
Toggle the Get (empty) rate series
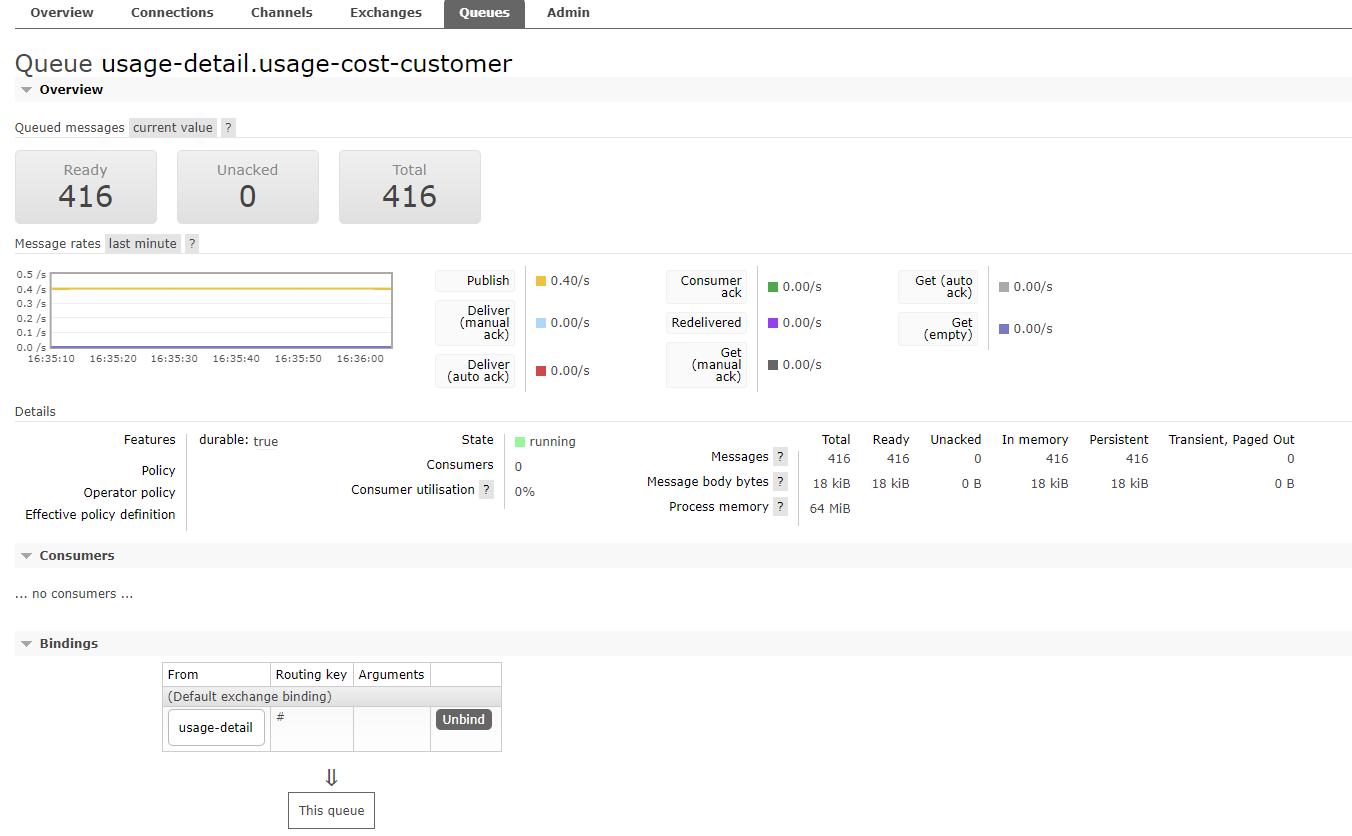tap(940, 328)
